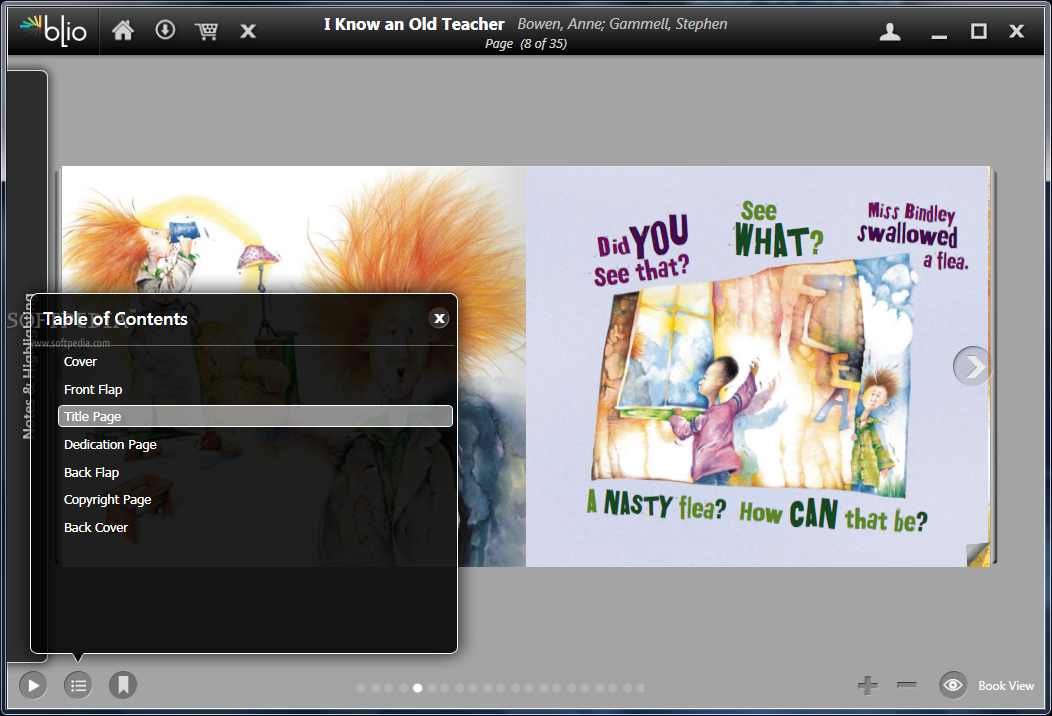Start read-aloud playback
This screenshot has width=1052, height=716.
click(33, 685)
